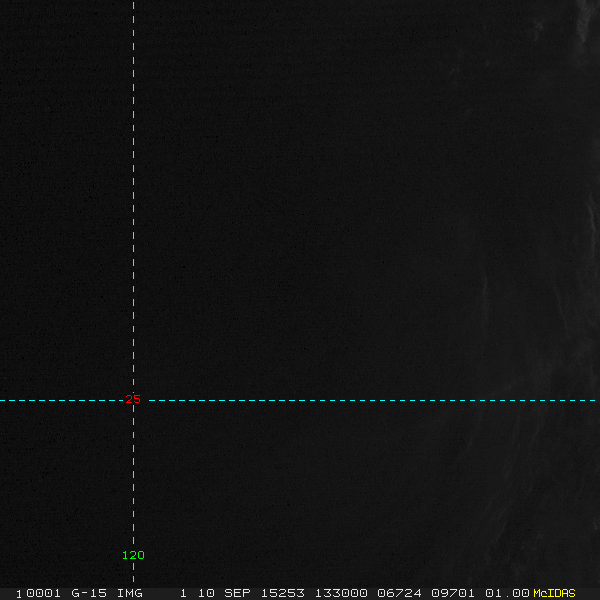Select the yellow McIDAS label
600x600 pixels.
(x=554, y=593)
